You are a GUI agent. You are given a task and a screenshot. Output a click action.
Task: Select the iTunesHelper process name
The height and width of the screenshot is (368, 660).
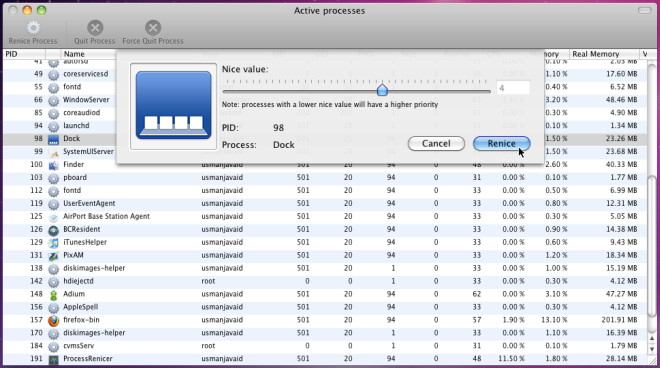[x=85, y=242]
